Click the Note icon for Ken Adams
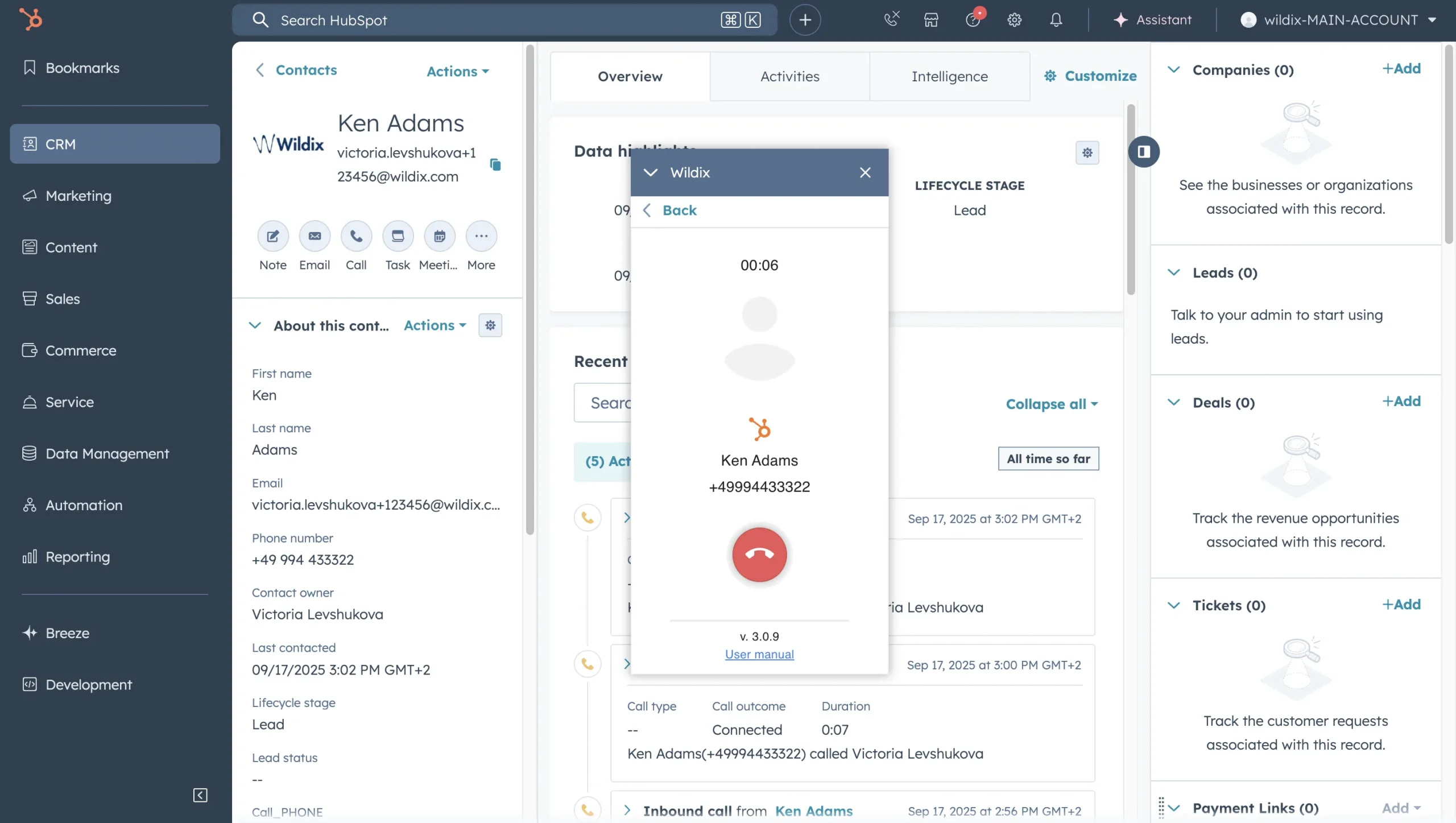Image resolution: width=1456 pixels, height=823 pixels. point(273,236)
